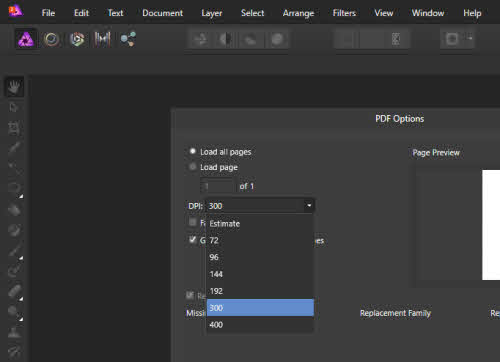Select the Move tool arrow
This screenshot has height=362, width=500.
pos(14,108)
